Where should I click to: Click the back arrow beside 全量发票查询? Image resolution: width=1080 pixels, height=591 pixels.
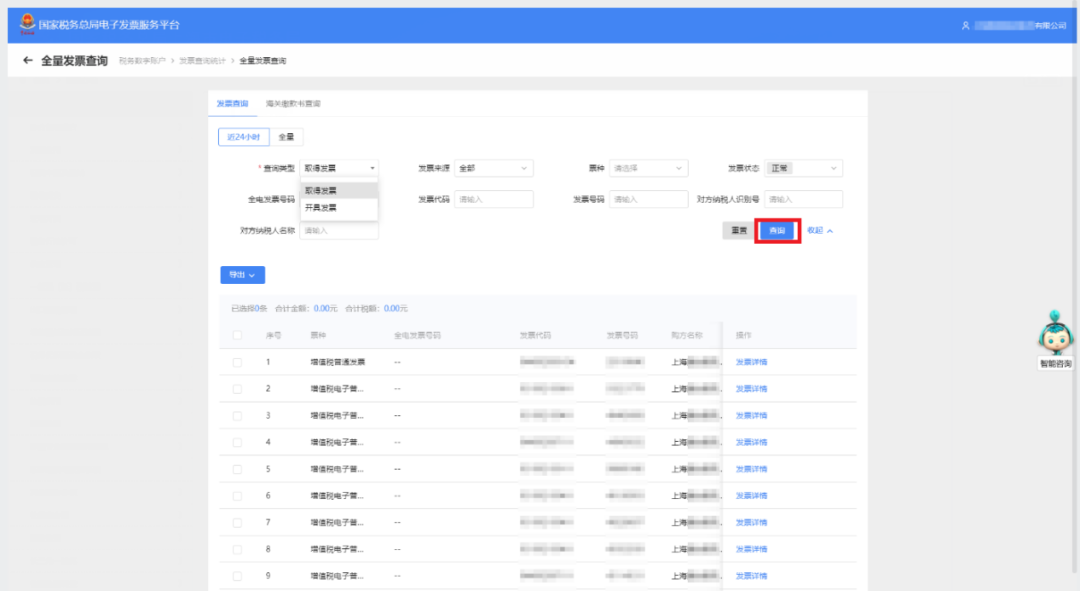click(28, 61)
